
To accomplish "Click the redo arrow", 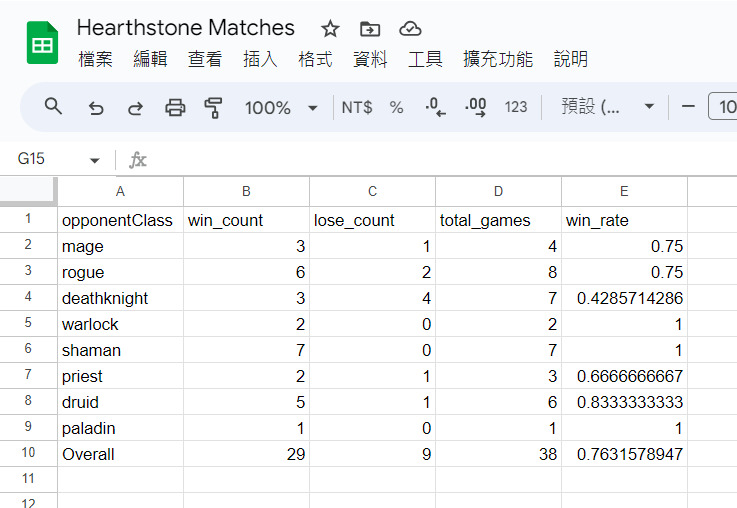I will coord(135,108).
